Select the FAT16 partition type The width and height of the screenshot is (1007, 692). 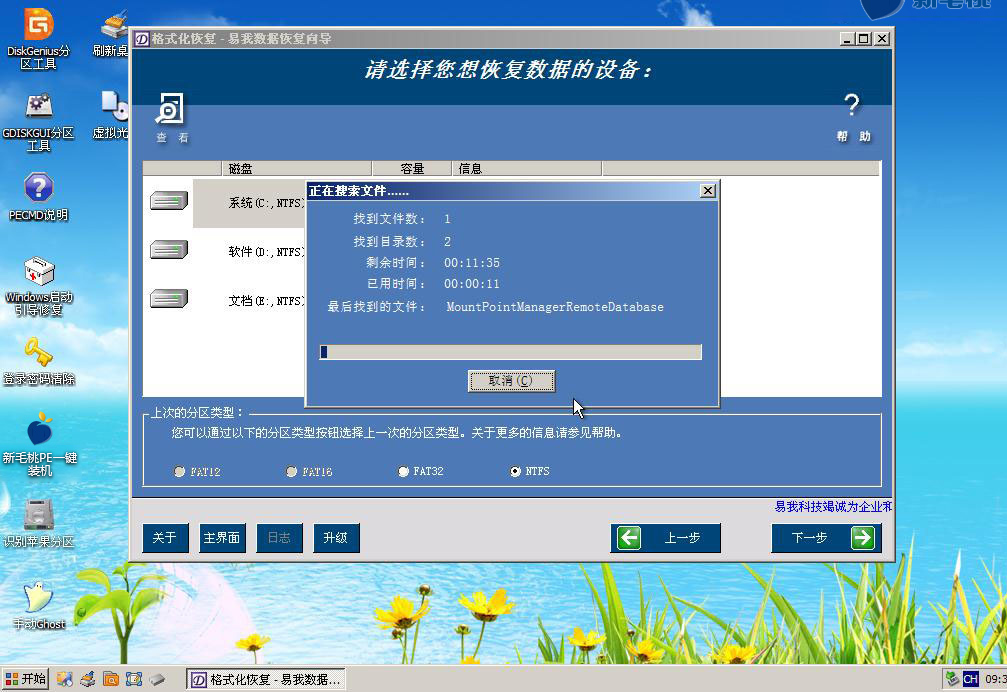(x=292, y=471)
